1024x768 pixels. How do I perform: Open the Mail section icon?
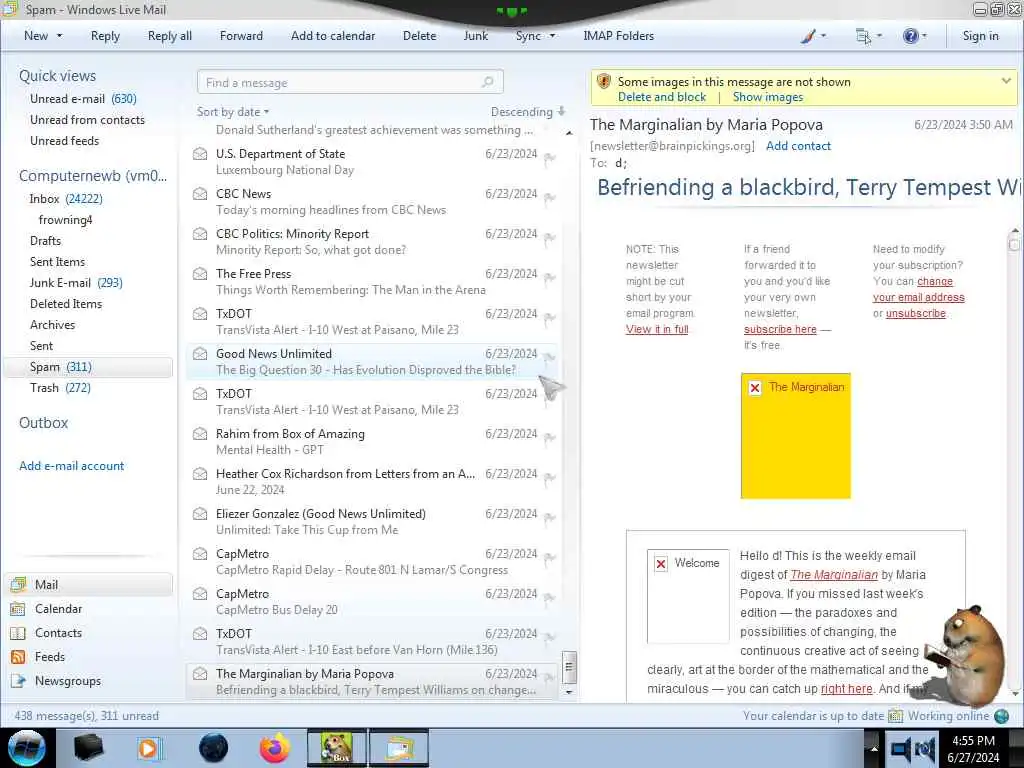click(x=18, y=584)
